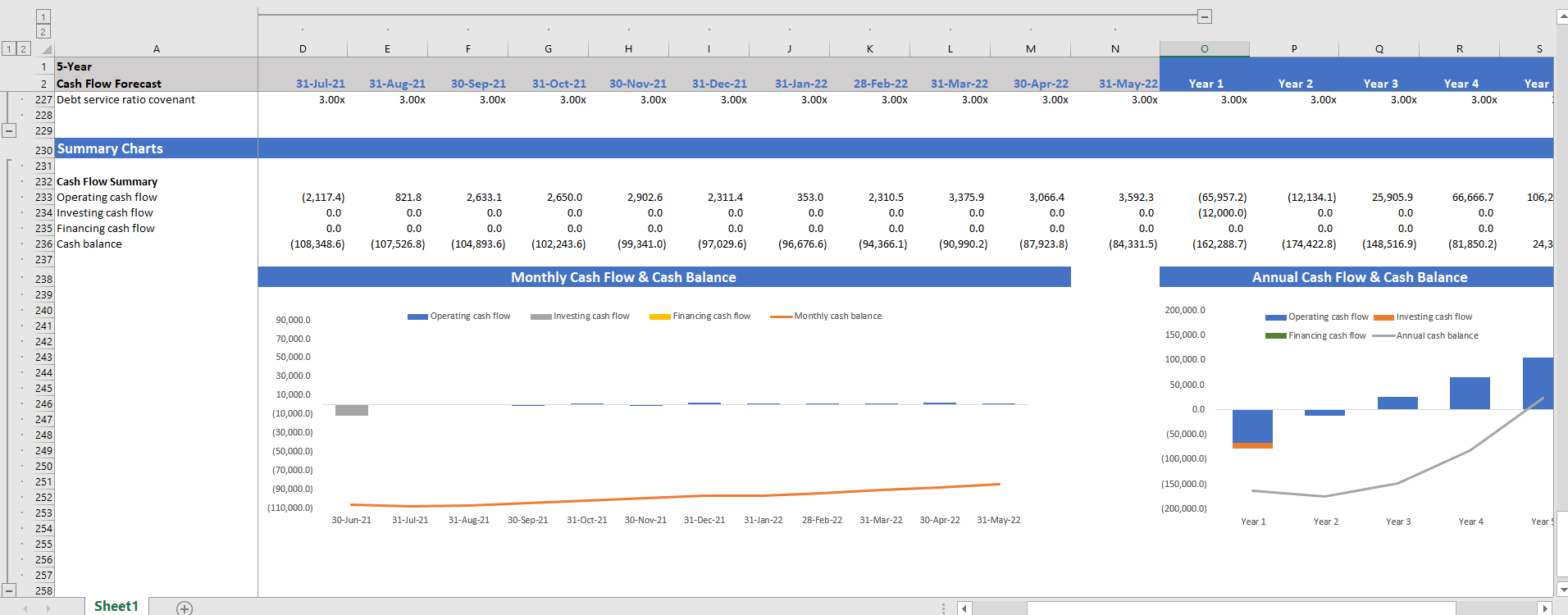Select the column M header
Viewport: 1568px width, 615px height.
click(x=1030, y=49)
